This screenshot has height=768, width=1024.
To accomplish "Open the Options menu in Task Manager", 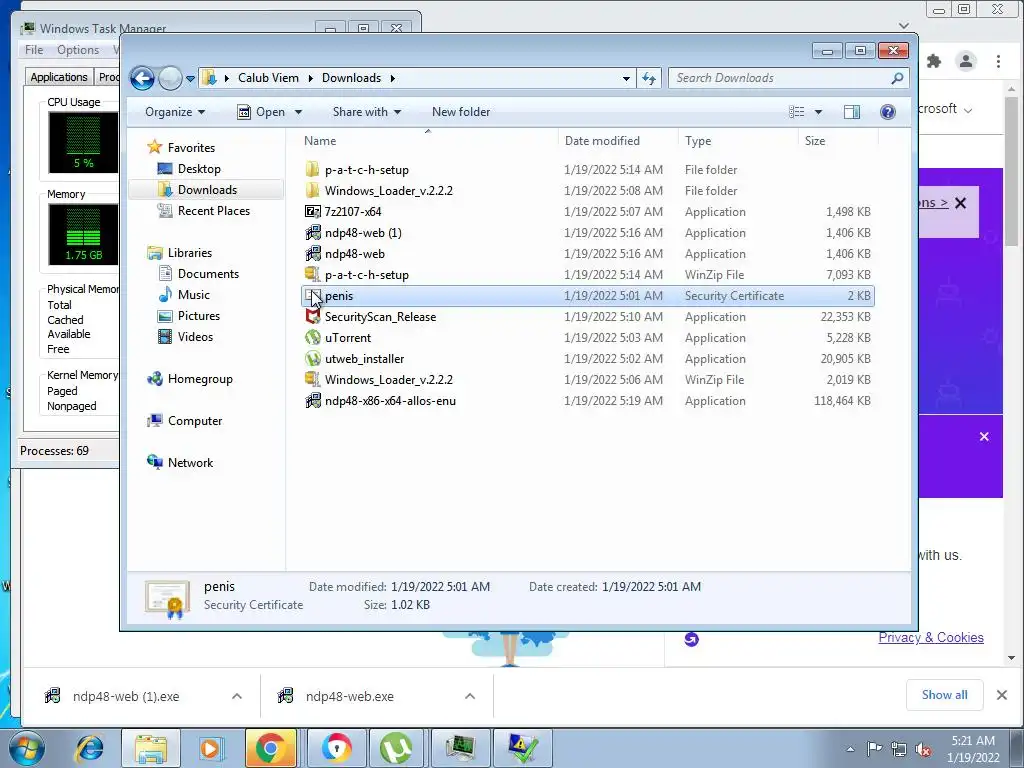I will 78,50.
